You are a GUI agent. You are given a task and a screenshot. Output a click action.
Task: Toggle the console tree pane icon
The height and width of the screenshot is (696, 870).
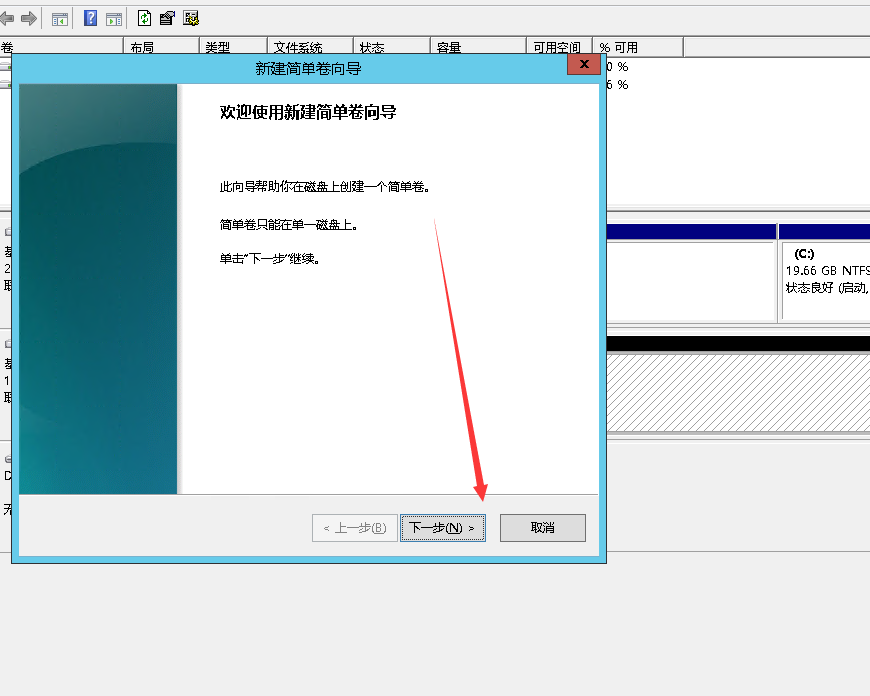pyautogui.click(x=60, y=18)
